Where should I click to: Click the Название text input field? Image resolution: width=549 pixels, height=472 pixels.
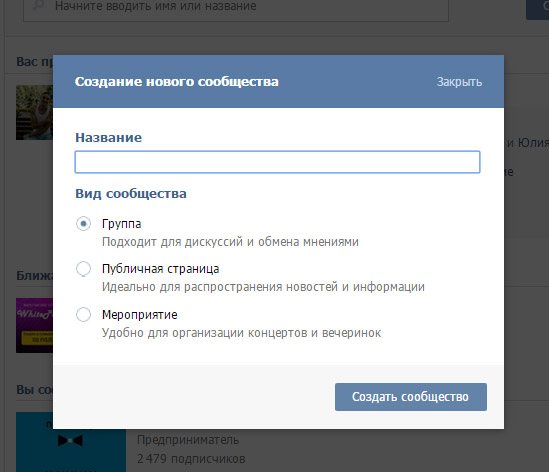(x=277, y=162)
